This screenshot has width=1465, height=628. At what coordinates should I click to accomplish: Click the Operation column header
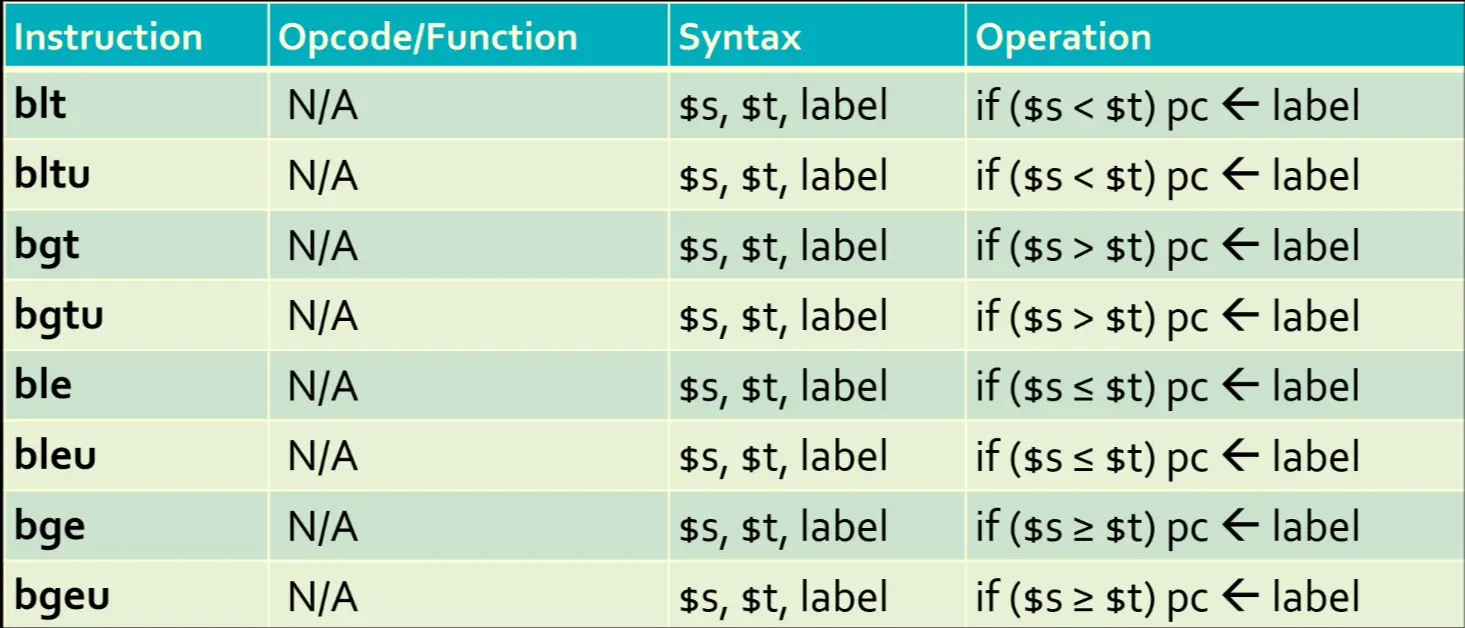pyautogui.click(x=1063, y=38)
